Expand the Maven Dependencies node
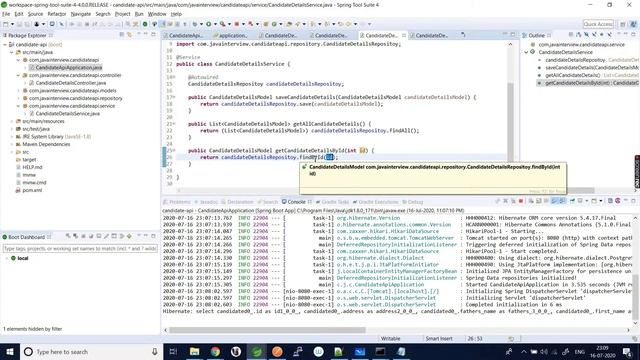Screen dimensions: 640x360 click(x=12, y=144)
